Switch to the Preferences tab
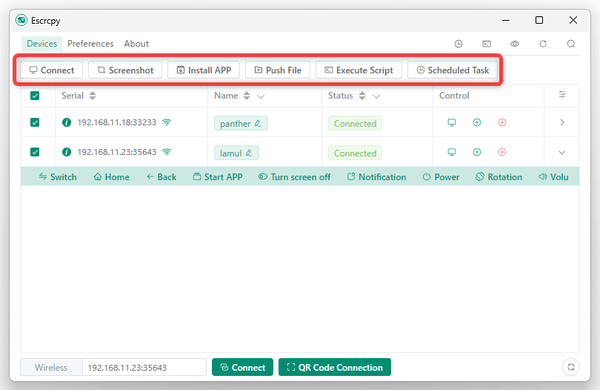Image resolution: width=600 pixels, height=390 pixels. 90,44
